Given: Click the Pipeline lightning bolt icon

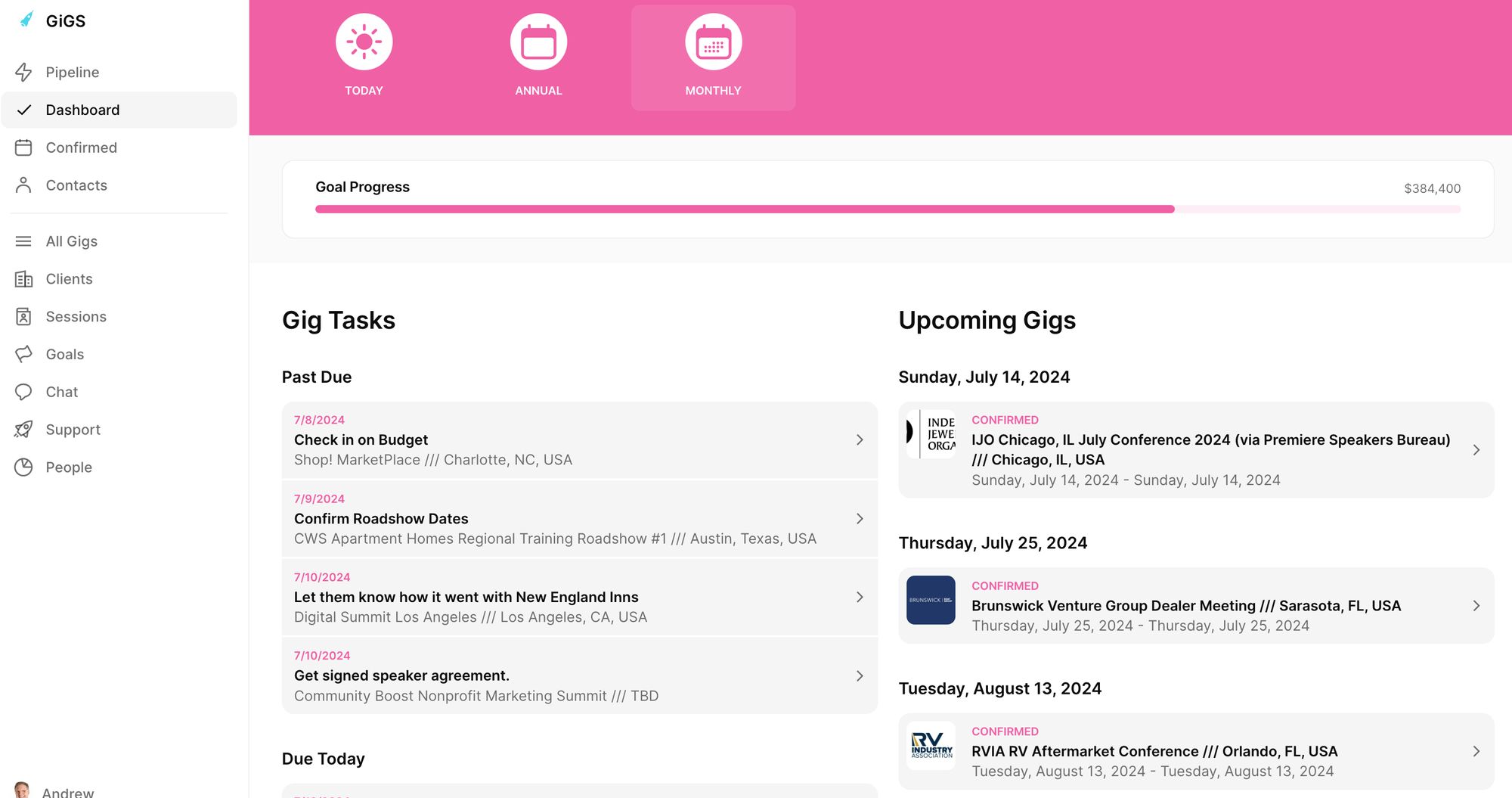Looking at the screenshot, I should point(23,72).
